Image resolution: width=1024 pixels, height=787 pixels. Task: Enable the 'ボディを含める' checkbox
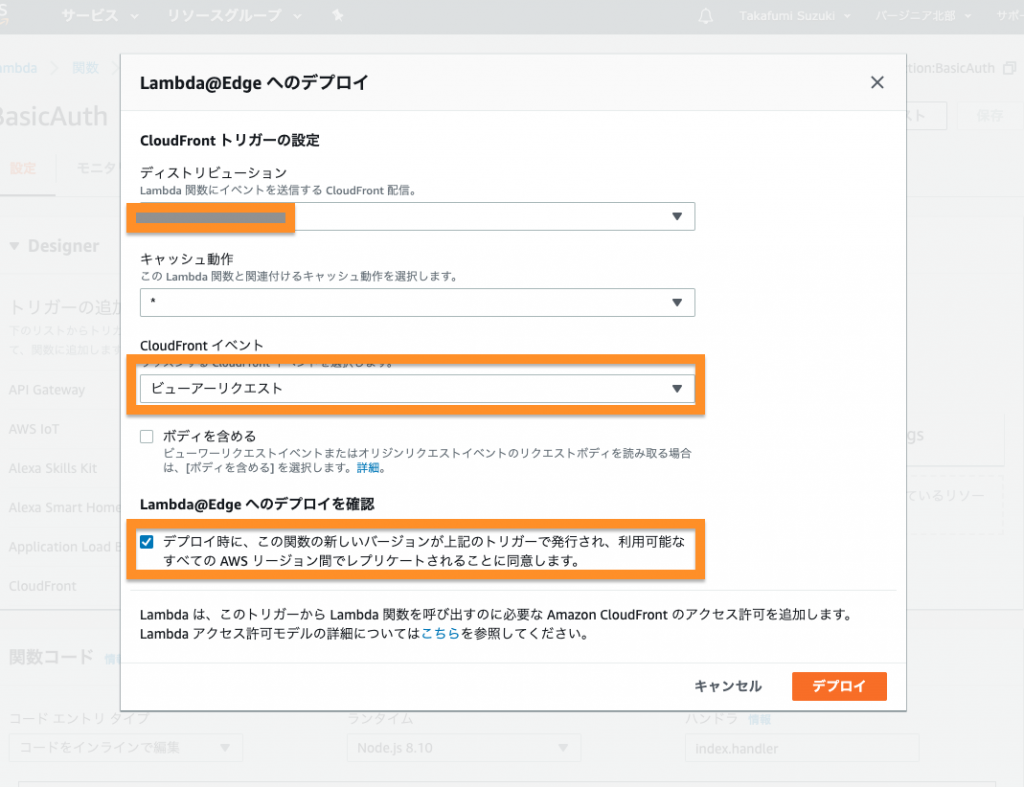tap(147, 436)
